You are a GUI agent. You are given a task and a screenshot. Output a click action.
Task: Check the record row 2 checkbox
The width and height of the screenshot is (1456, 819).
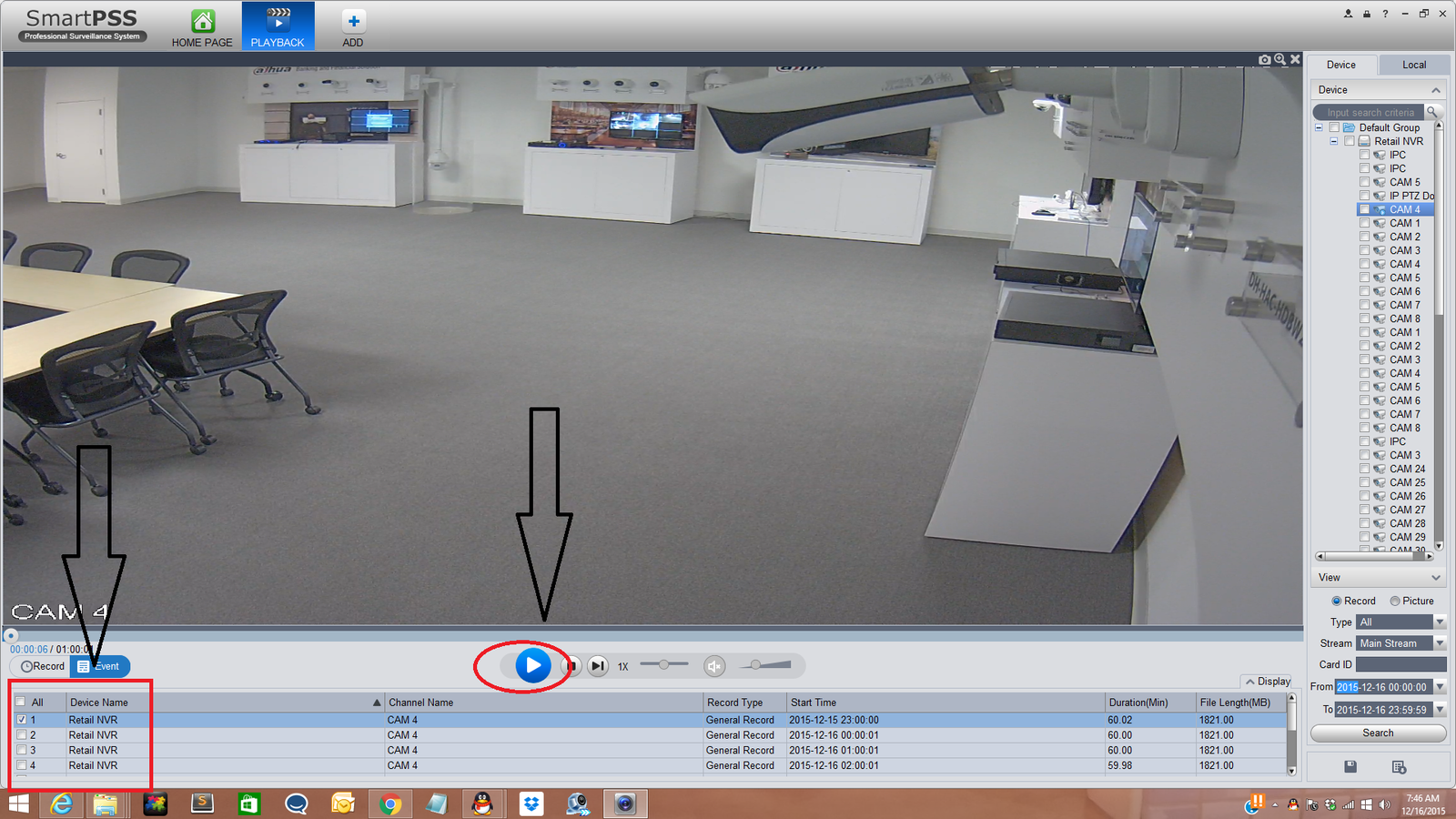pos(22,735)
